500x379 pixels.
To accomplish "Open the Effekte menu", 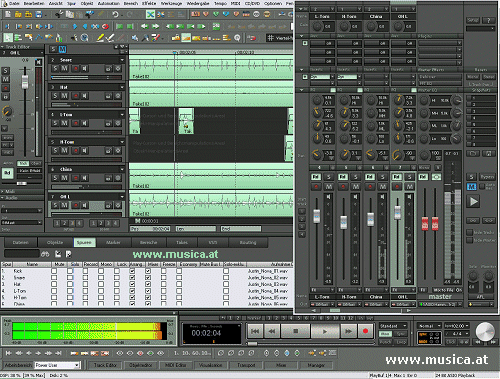I will 149,3.
